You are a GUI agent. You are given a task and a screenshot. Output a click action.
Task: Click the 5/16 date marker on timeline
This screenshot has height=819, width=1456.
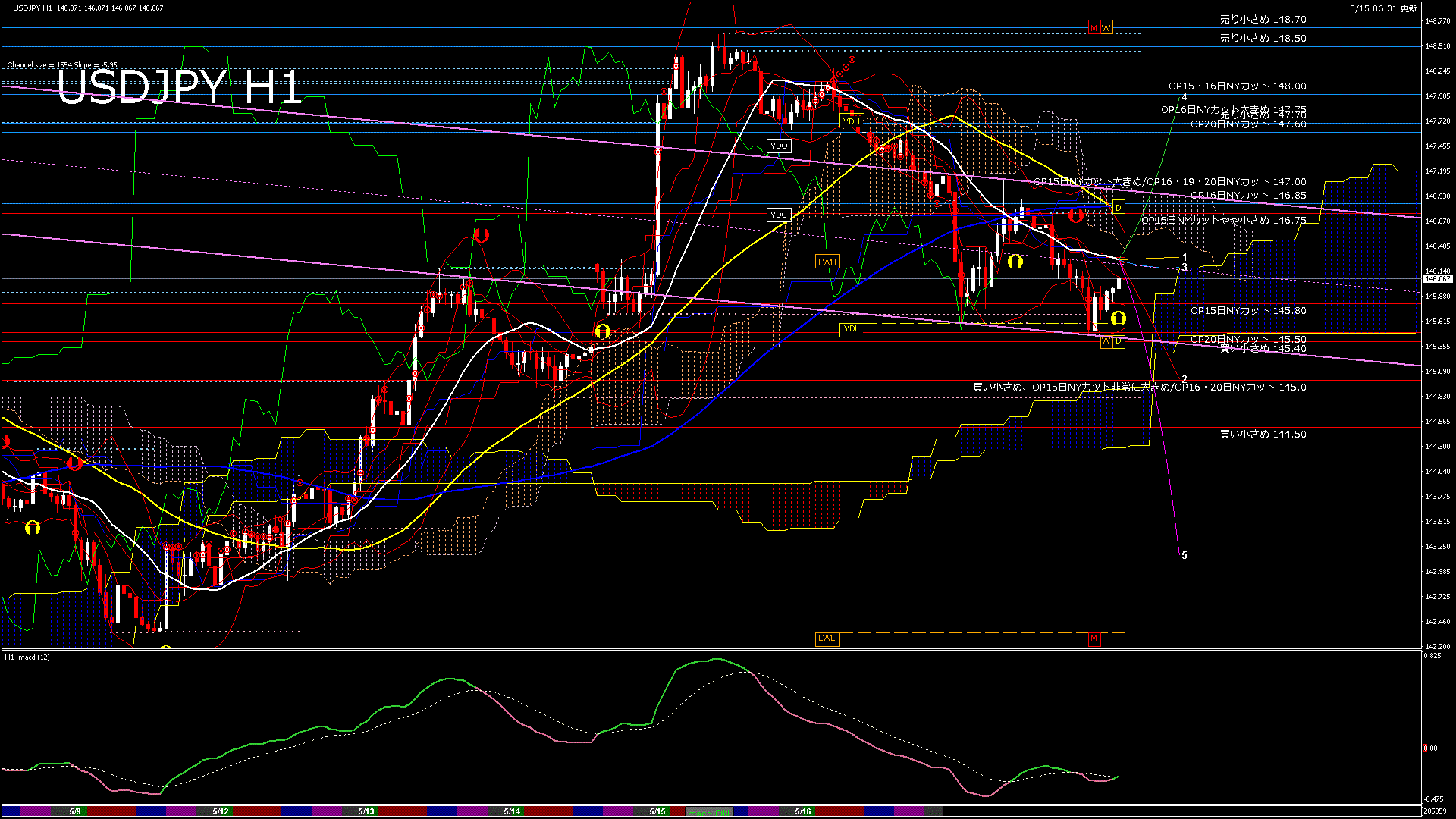803,811
